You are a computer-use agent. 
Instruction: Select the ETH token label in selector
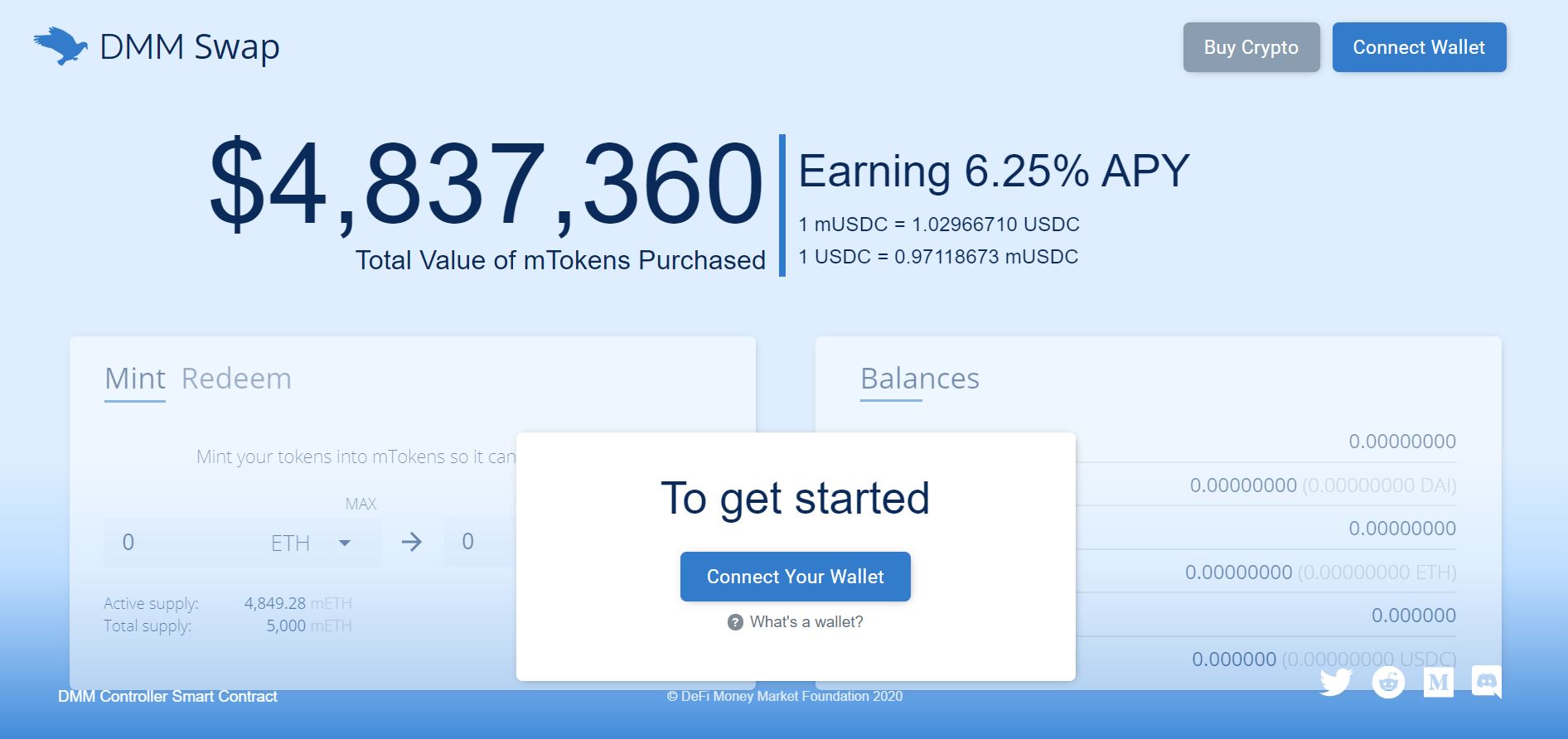click(x=290, y=543)
